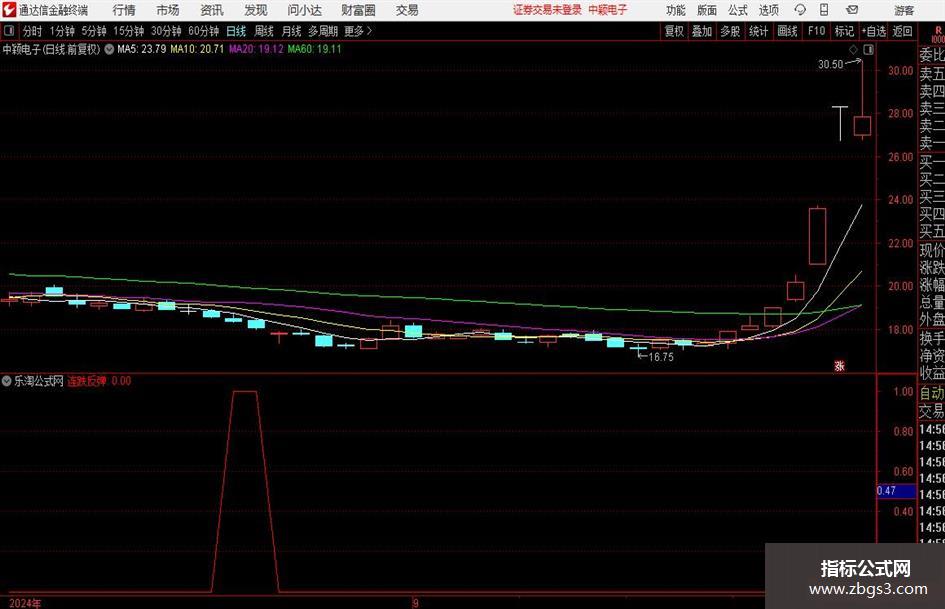Switch to the 1分钟 period tab
Screen dimensions: 945x609
pyautogui.click(x=61, y=31)
